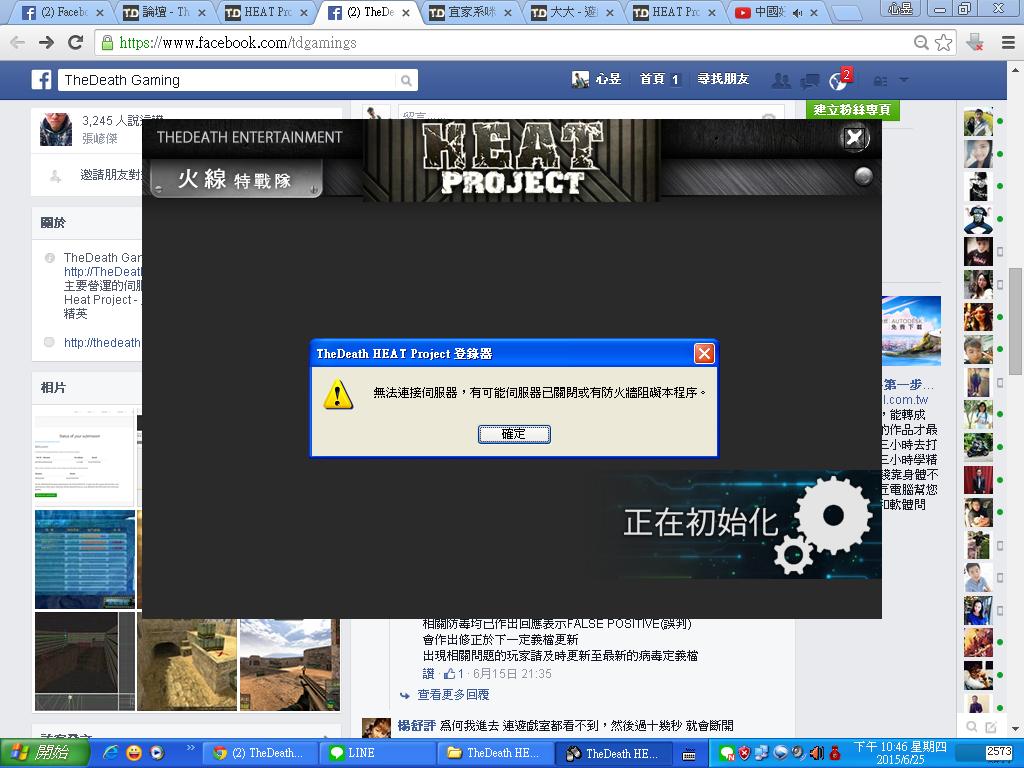Click the download extension icon in toolbar
Screen dimensions: 1024x768
[975, 43]
